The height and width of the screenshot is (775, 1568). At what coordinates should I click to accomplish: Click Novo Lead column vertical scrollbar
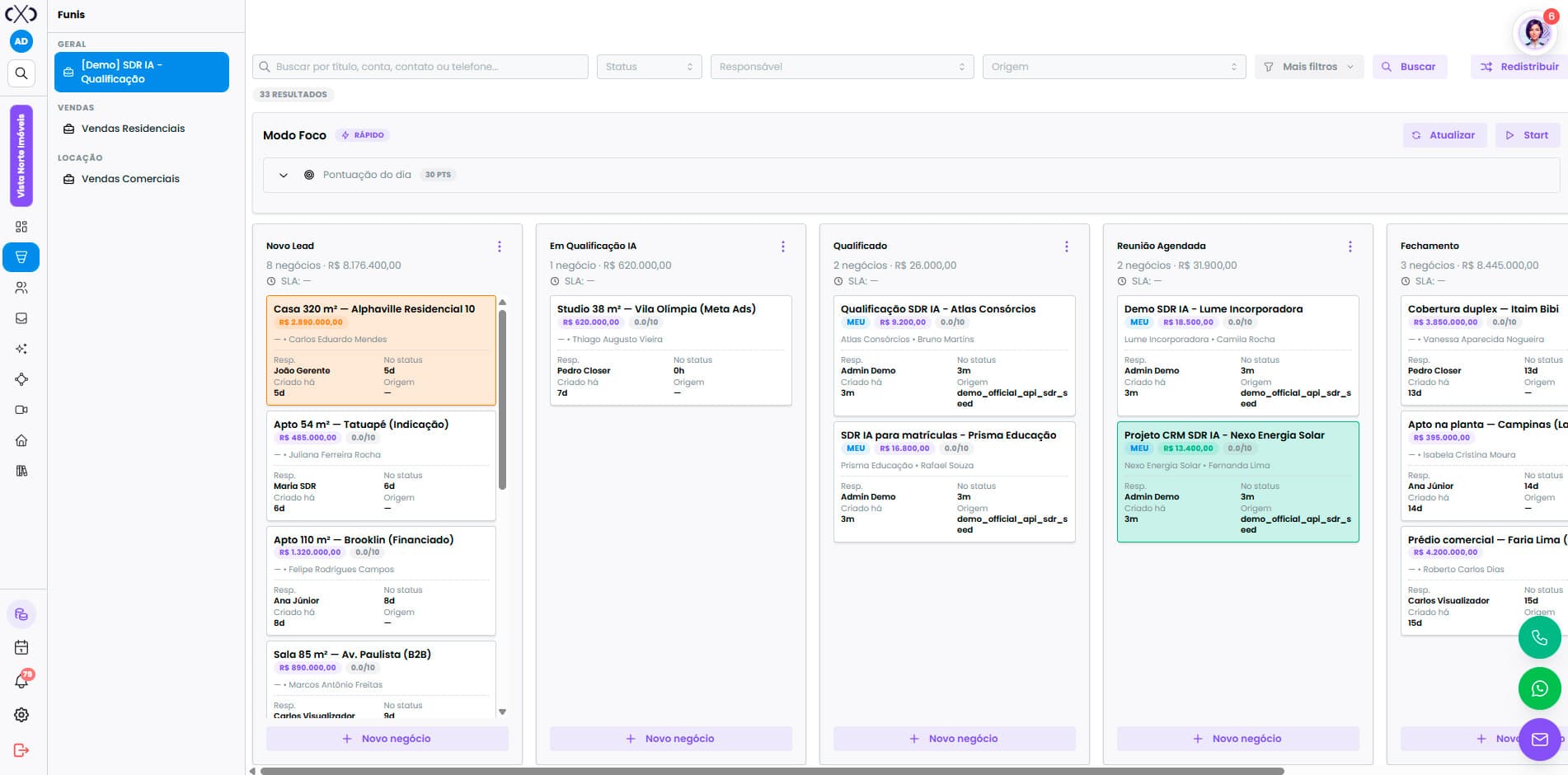point(502,399)
